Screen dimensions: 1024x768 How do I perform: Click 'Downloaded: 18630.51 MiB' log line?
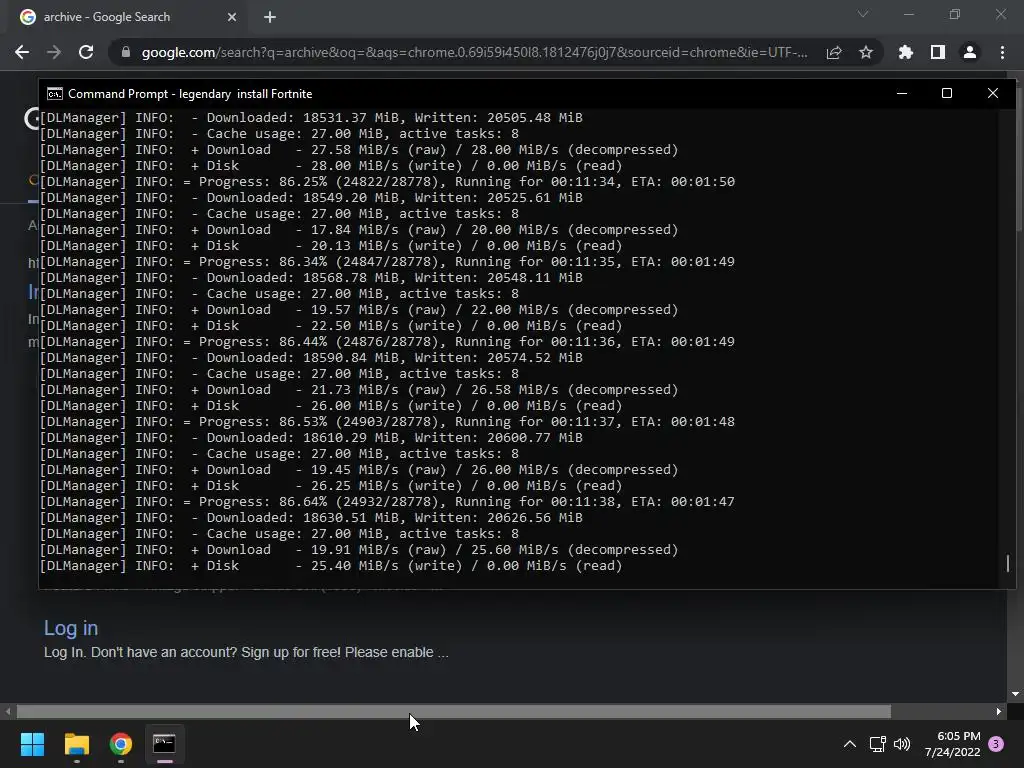(x=312, y=517)
